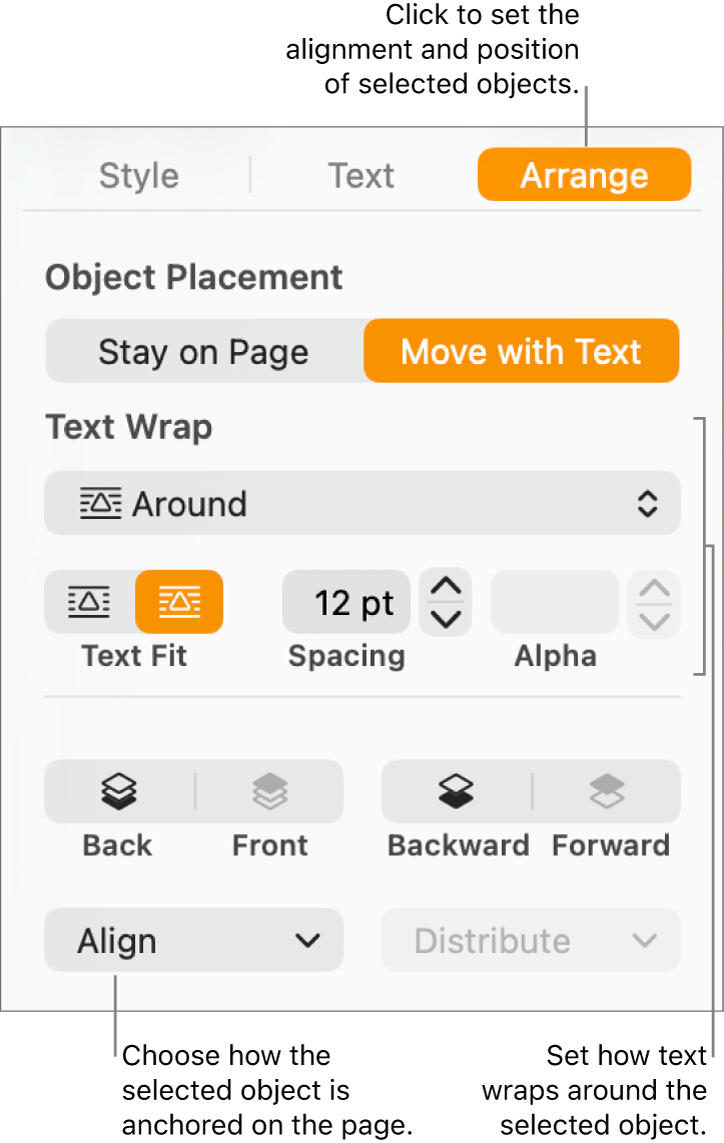Image resolution: width=724 pixels, height=1143 pixels.
Task: Select the Back arrange icon
Action: coord(118,791)
